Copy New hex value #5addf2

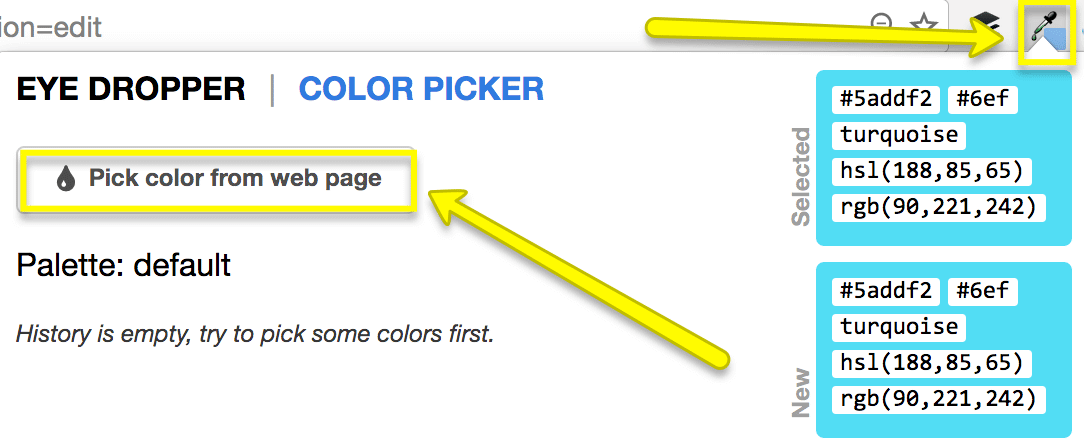point(885,291)
